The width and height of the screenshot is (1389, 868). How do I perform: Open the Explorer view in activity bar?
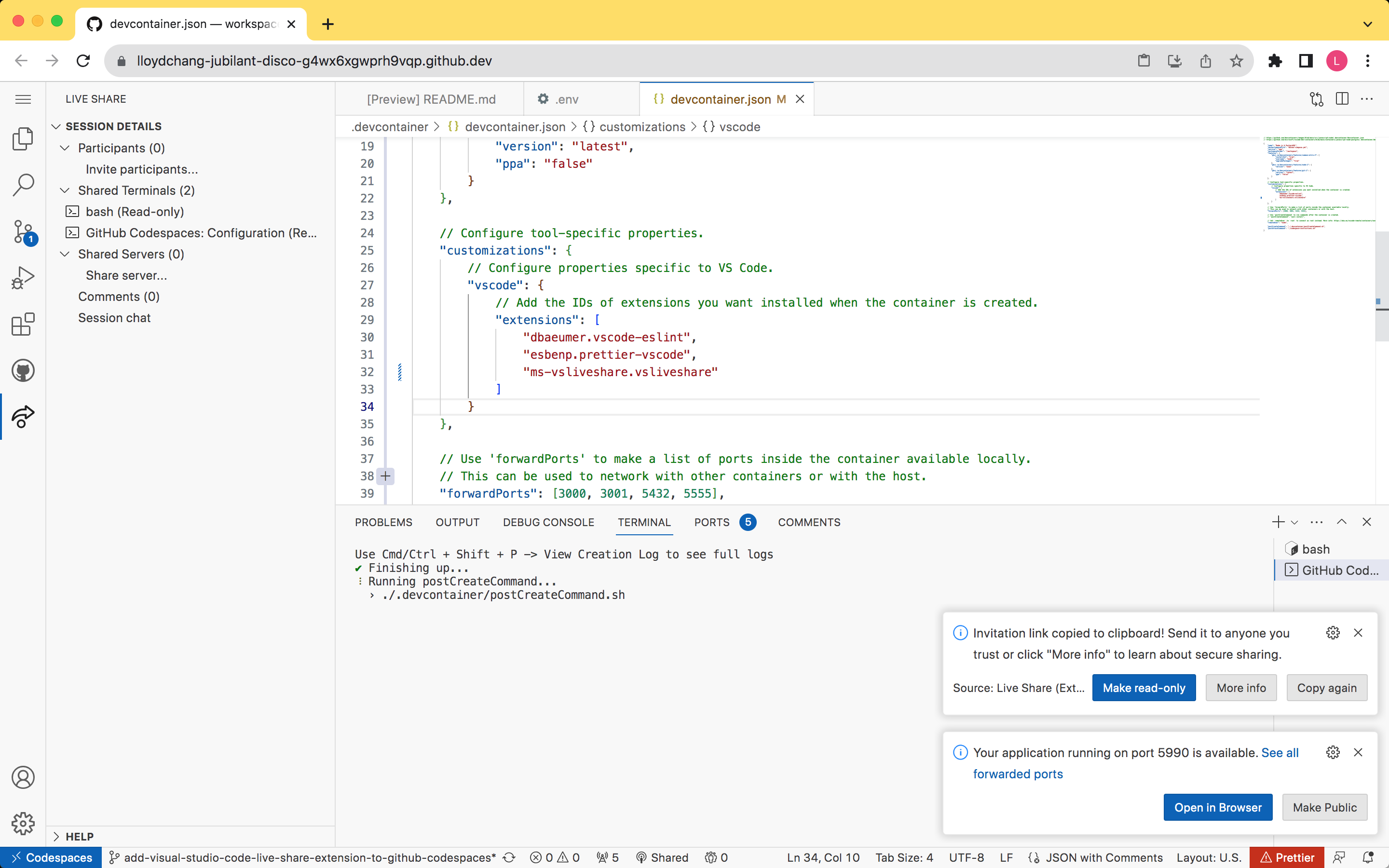[x=23, y=139]
